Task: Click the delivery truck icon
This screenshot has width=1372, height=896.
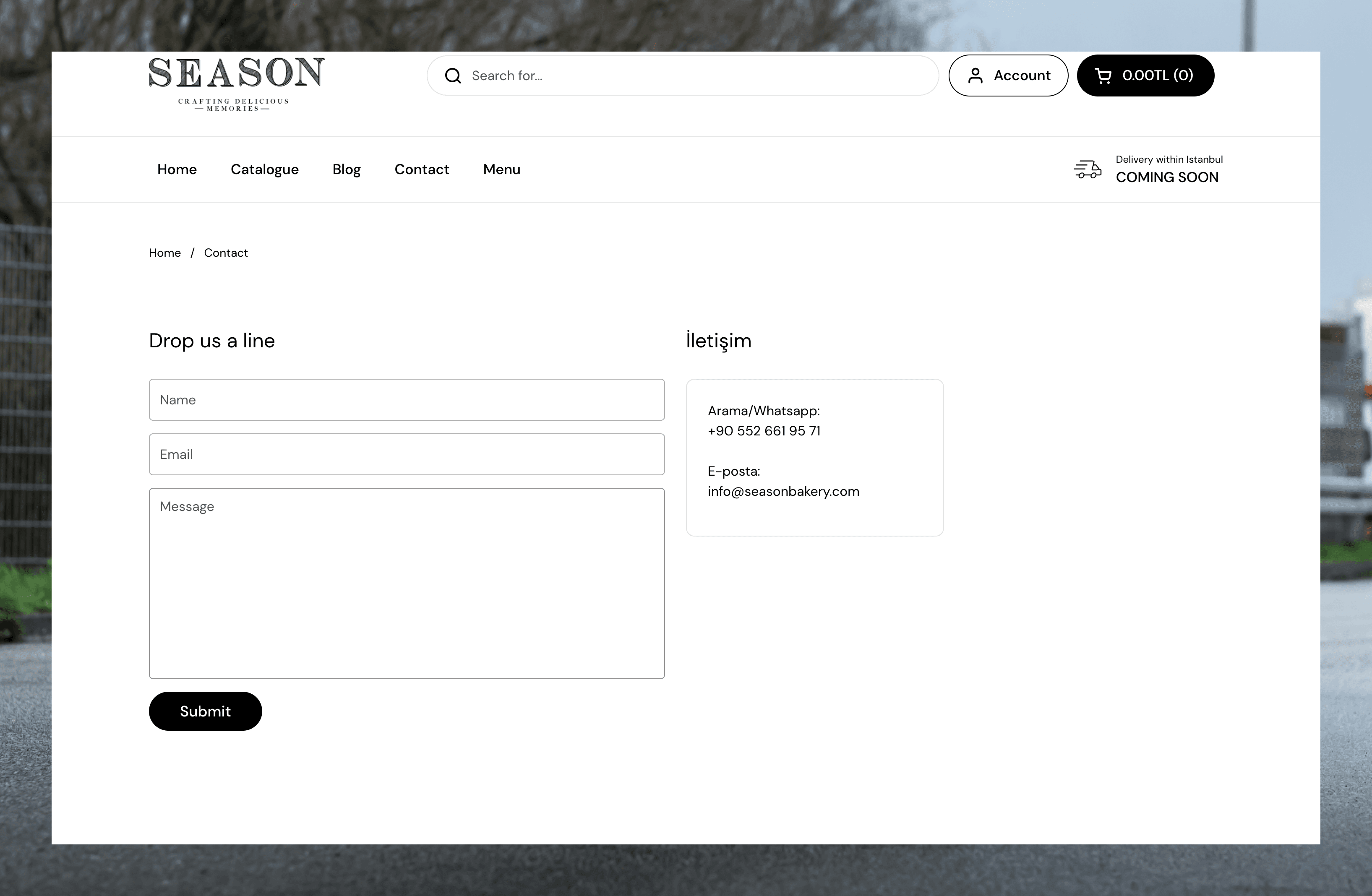Action: [1087, 169]
